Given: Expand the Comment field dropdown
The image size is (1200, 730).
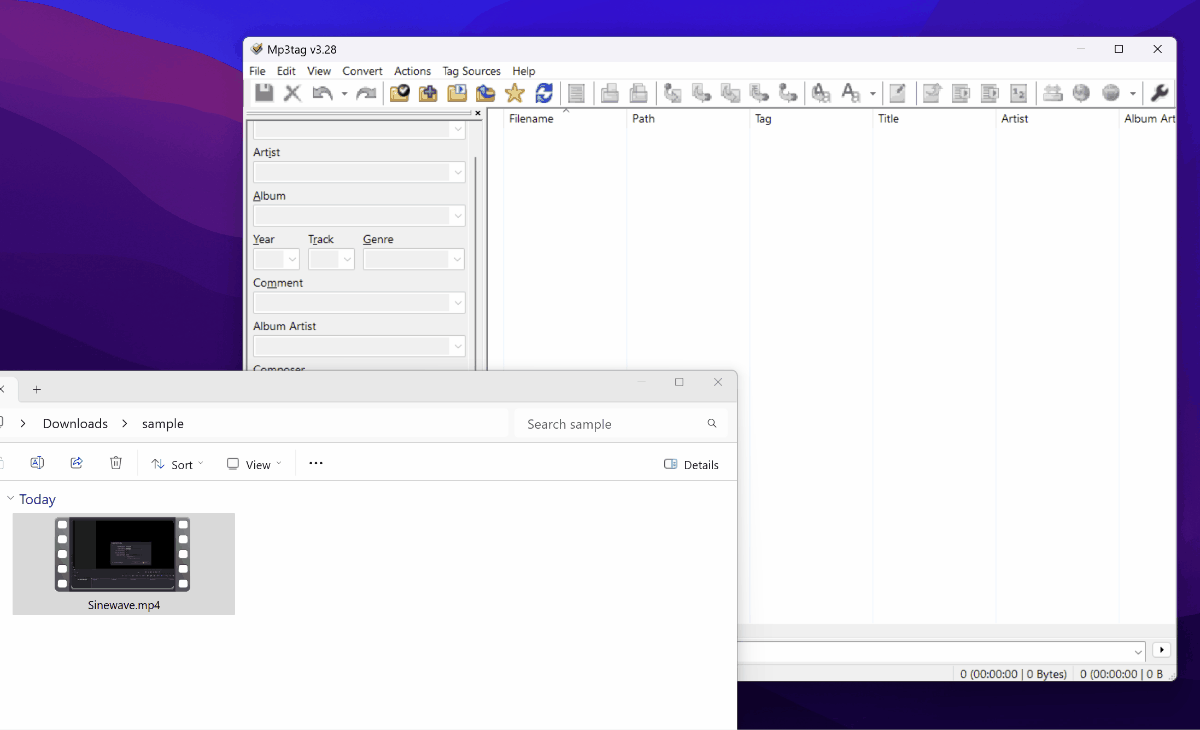Looking at the screenshot, I should 458,303.
